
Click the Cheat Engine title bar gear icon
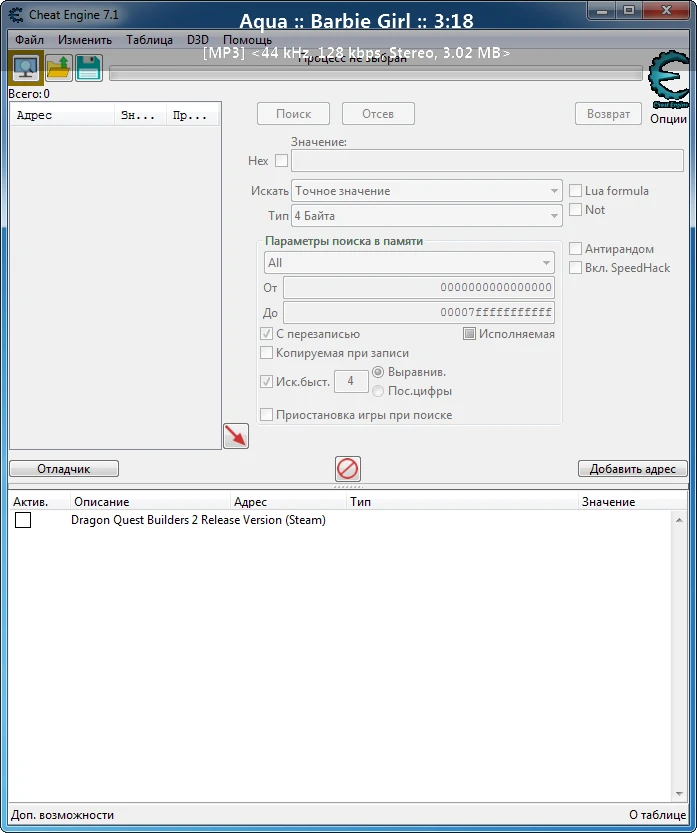coord(16,14)
